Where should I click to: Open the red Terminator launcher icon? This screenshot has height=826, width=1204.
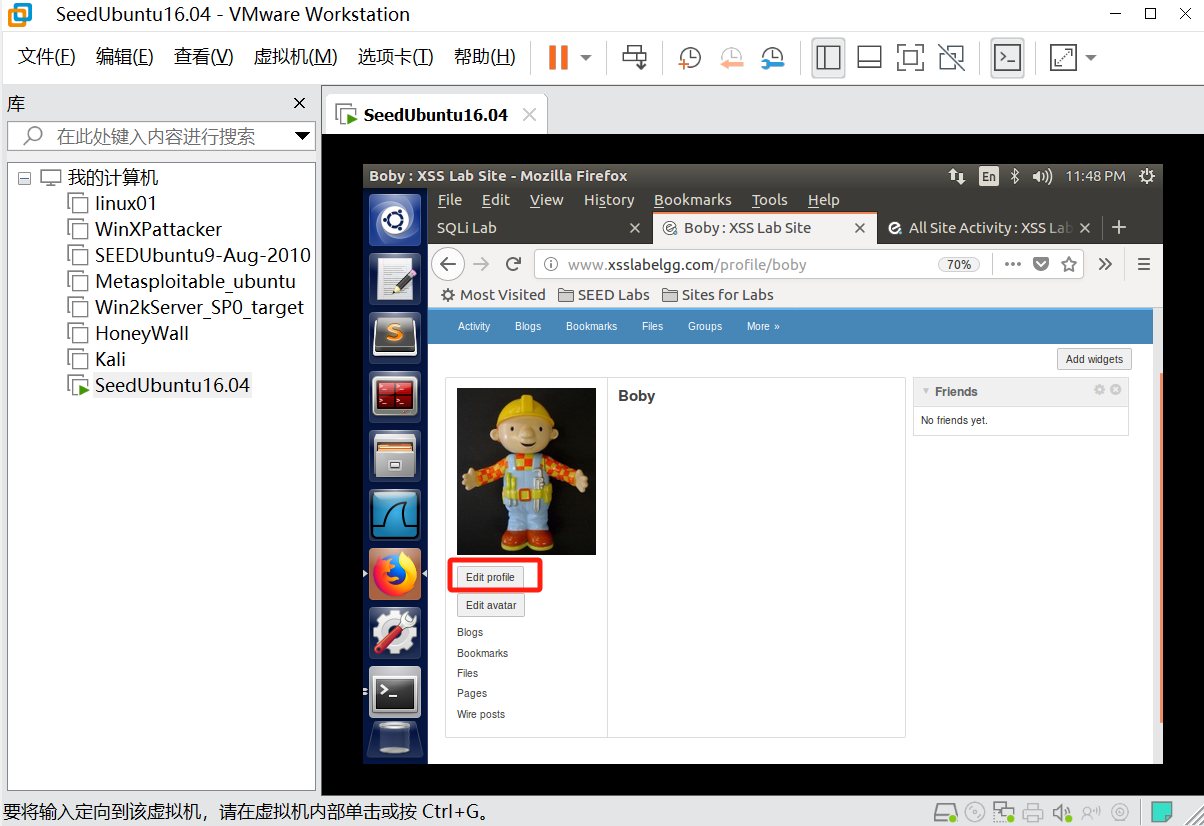tap(395, 396)
